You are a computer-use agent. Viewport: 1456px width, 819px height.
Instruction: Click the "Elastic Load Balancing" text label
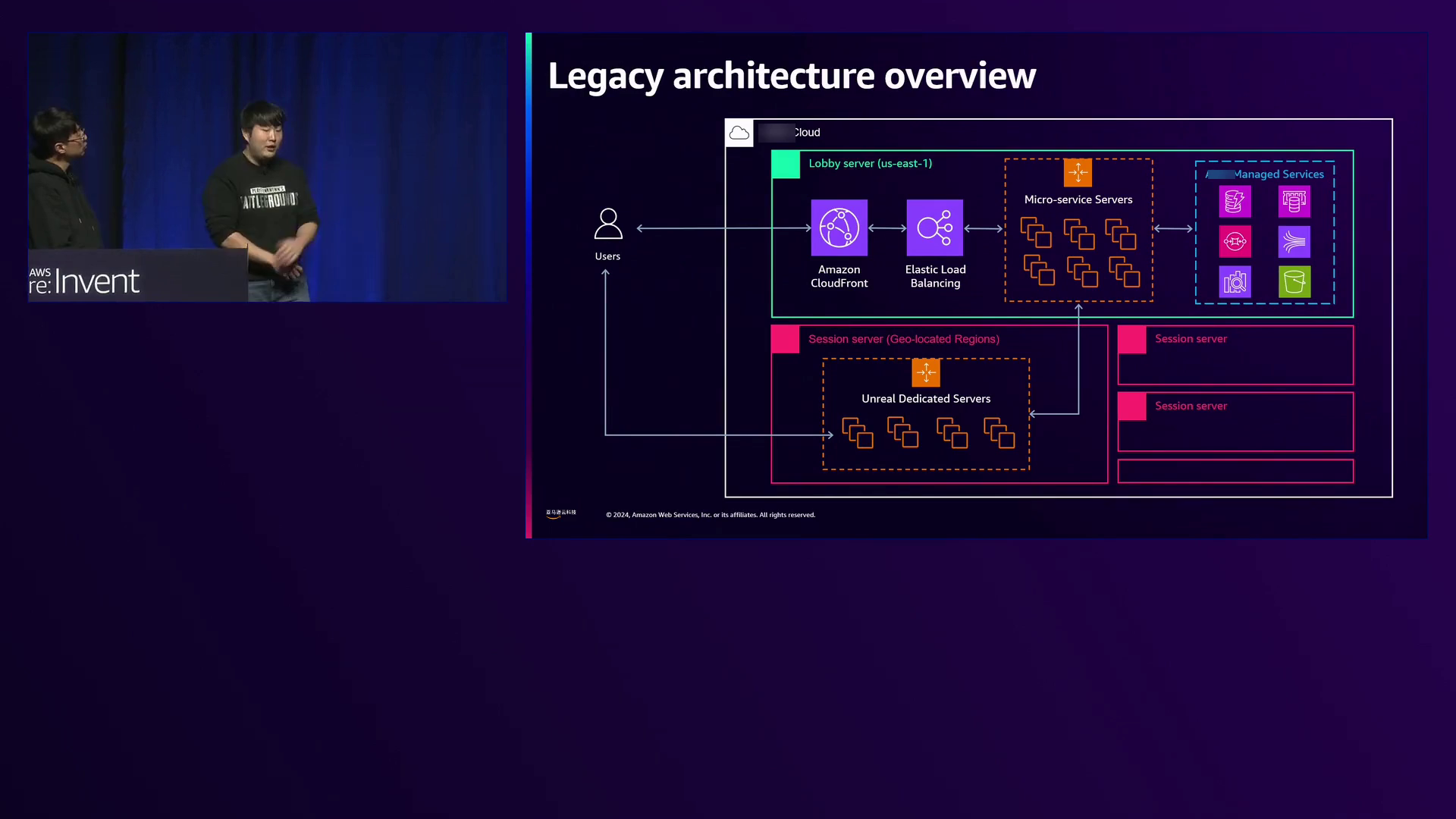pos(935,276)
